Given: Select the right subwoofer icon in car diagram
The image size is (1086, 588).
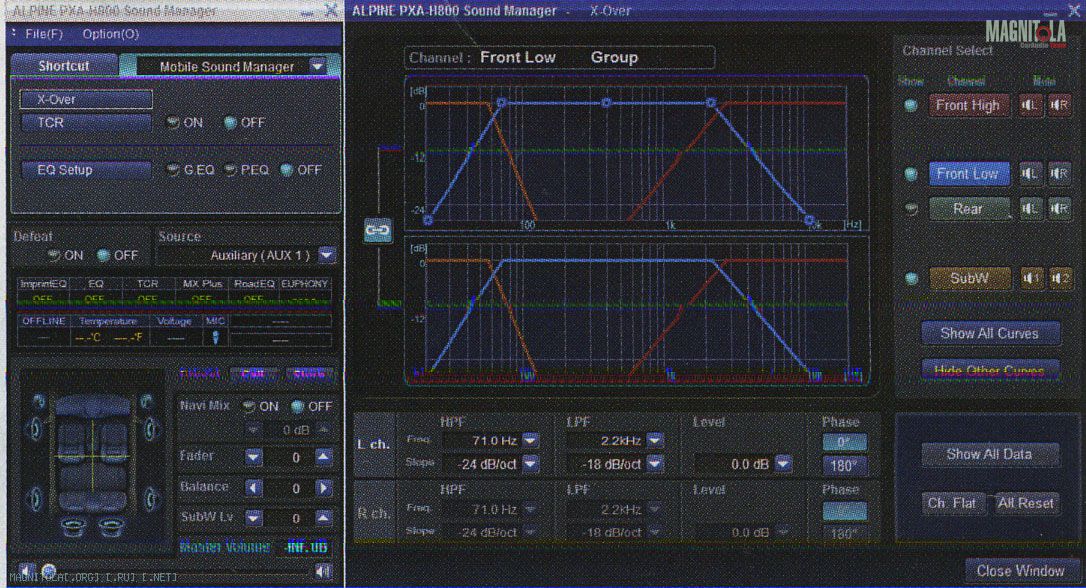Looking at the screenshot, I should 112,528.
